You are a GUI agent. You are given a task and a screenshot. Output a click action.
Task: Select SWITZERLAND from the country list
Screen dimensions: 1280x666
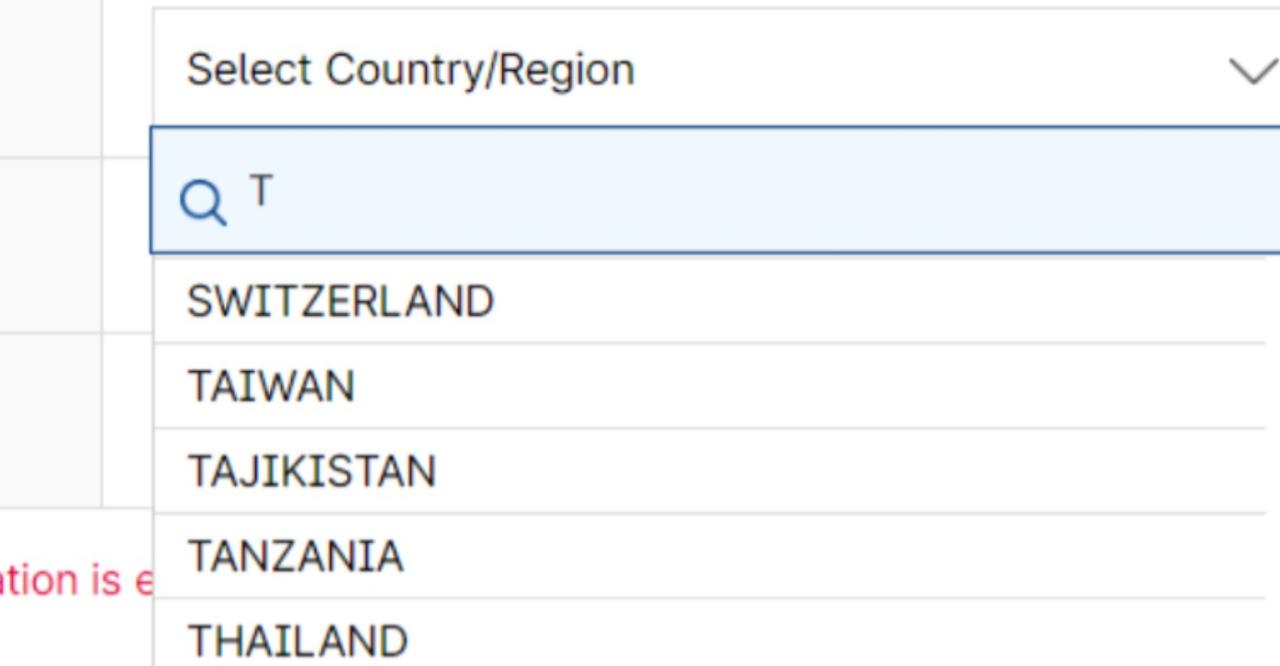coord(340,301)
